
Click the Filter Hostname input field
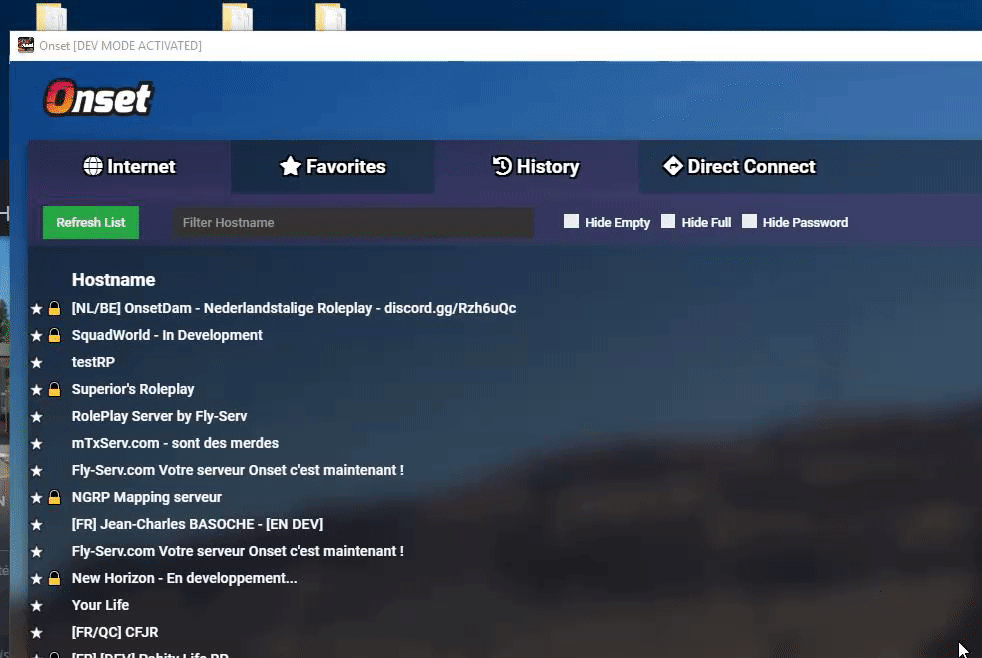[x=353, y=223]
